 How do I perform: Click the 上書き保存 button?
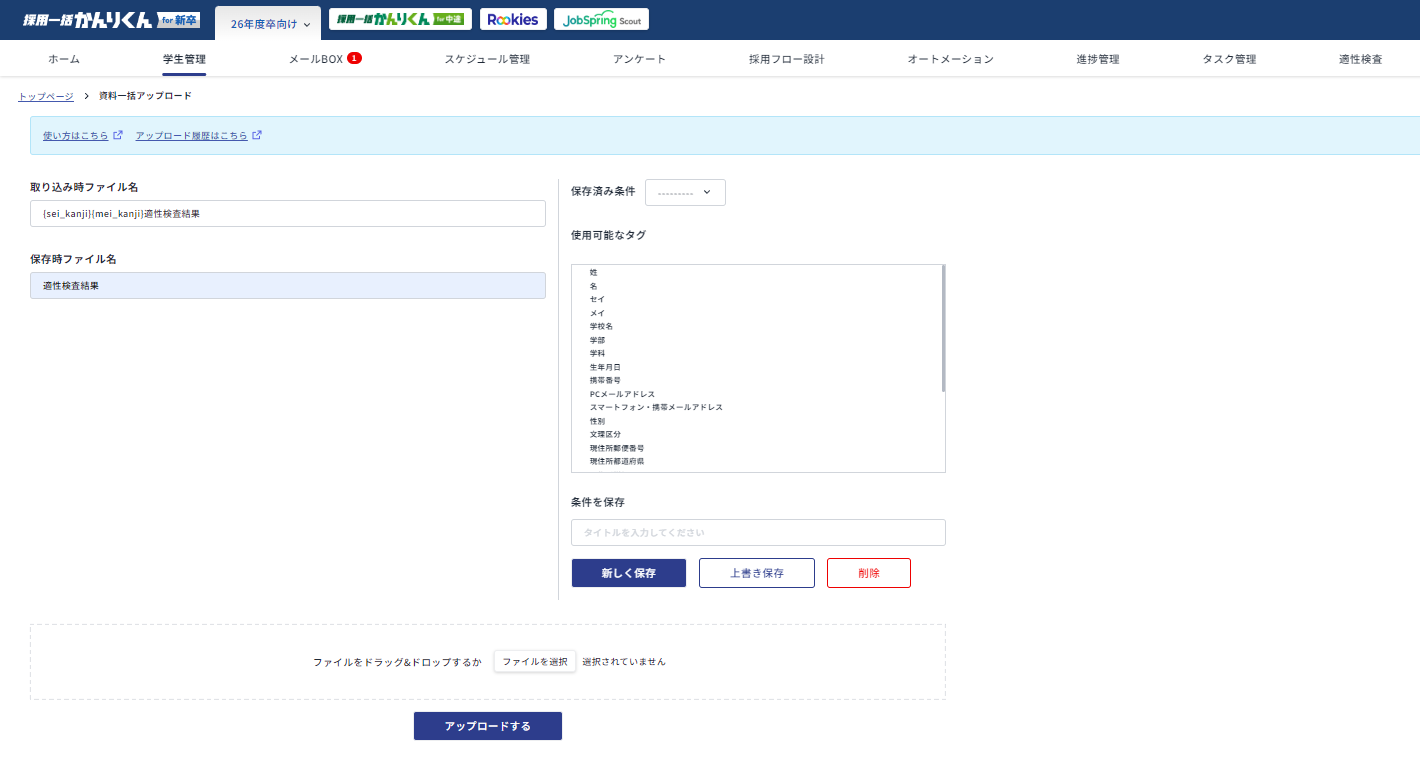tap(756, 573)
